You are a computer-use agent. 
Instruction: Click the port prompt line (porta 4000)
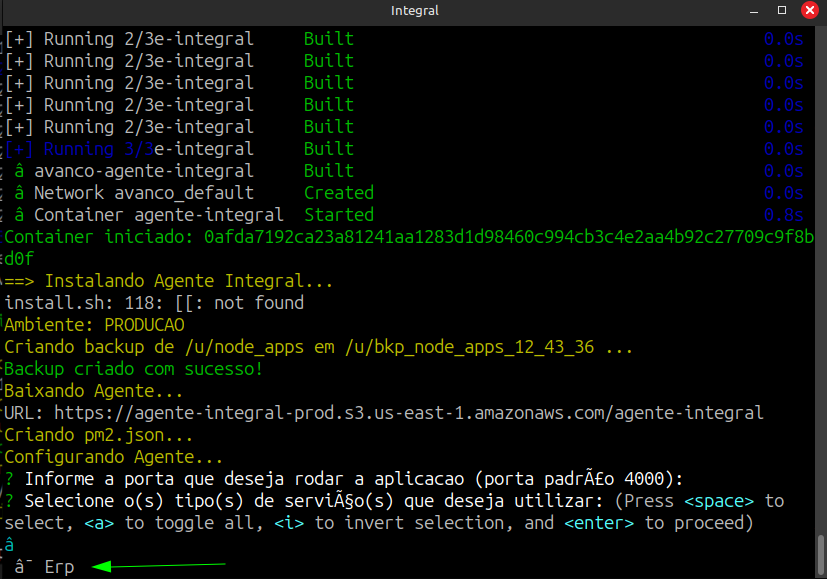[x=350, y=478]
